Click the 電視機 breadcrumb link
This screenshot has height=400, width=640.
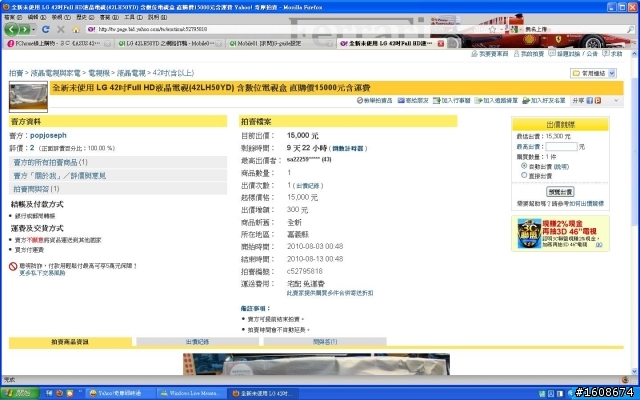click(x=99, y=73)
